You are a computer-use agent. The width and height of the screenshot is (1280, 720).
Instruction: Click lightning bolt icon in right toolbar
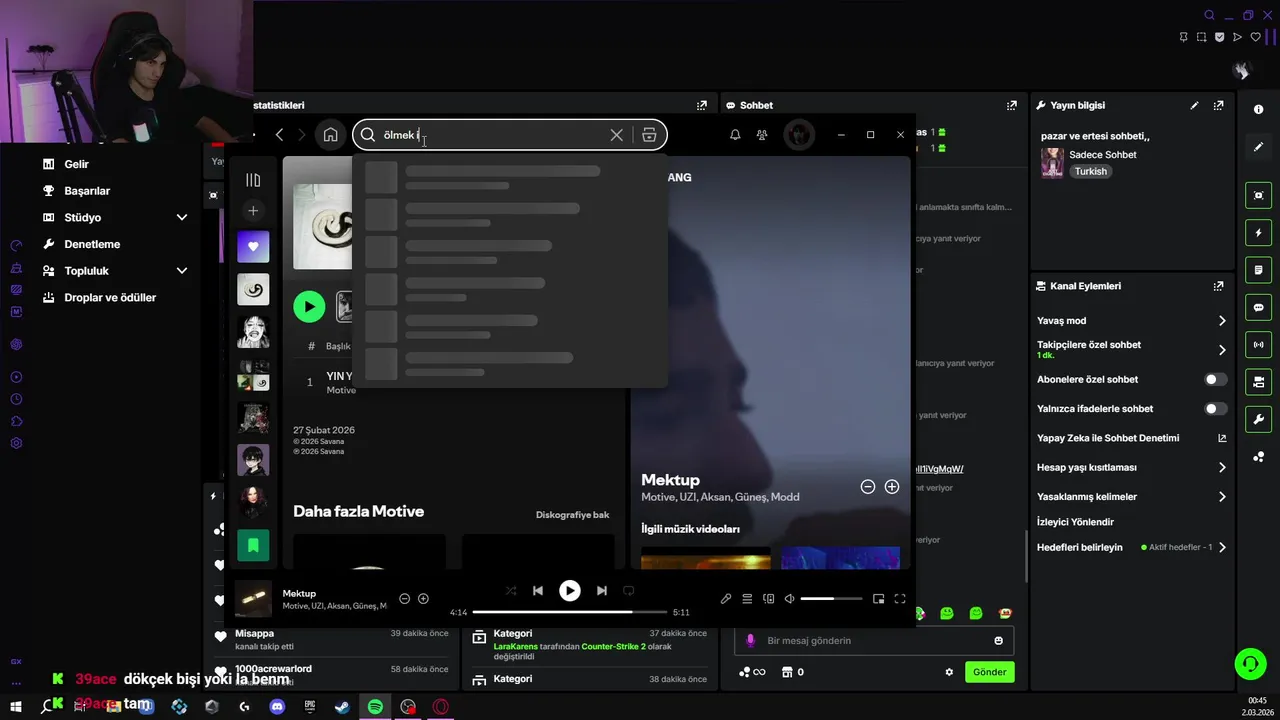pos(1258,233)
